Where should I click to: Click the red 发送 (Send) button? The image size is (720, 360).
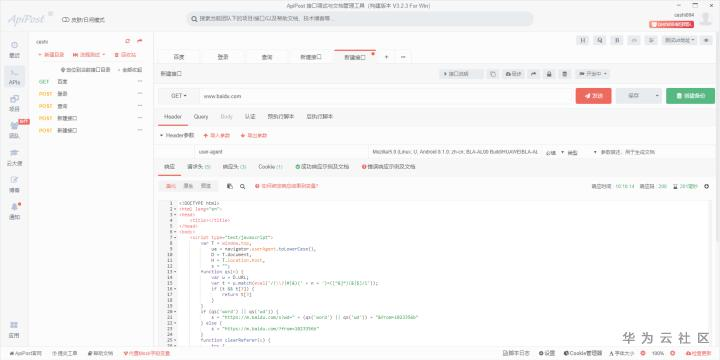[x=593, y=96]
